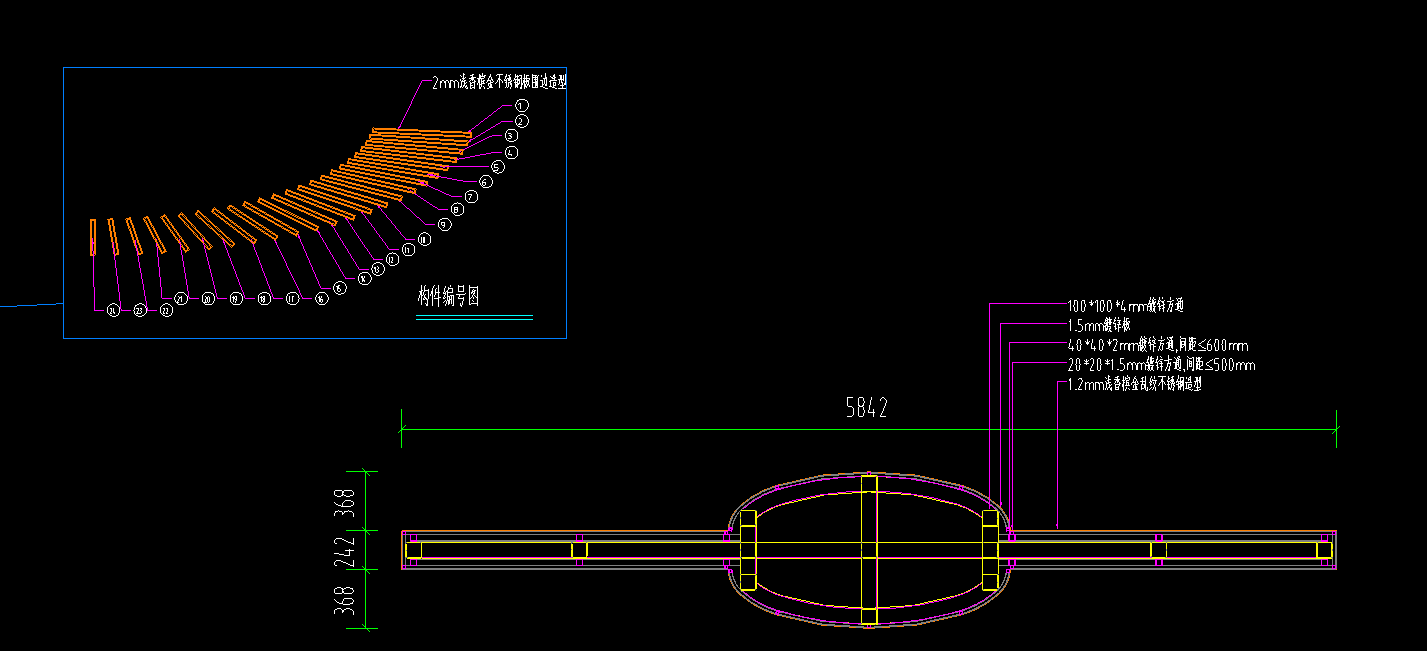Click the 2mm浅香槟金不锈钢板围边造型 annotation label
This screenshot has width=1427, height=651.
[x=499, y=83]
